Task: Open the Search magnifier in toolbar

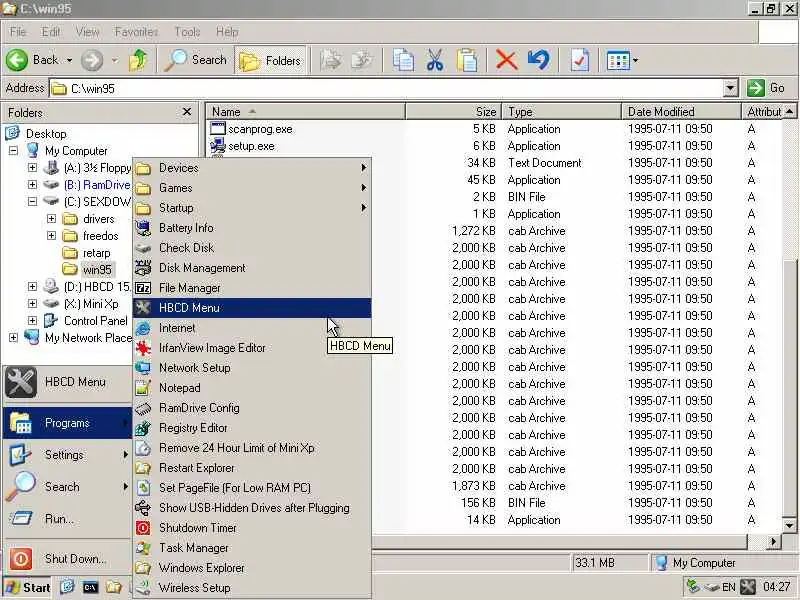Action: 196,60
